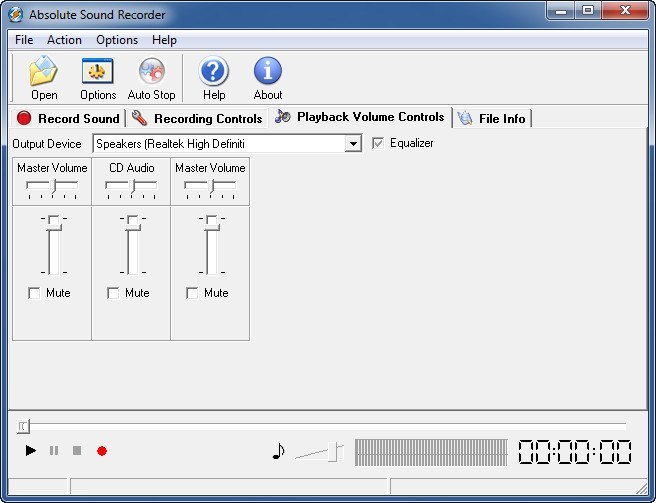
Task: Switch to the Record Sound tab
Action: point(68,118)
